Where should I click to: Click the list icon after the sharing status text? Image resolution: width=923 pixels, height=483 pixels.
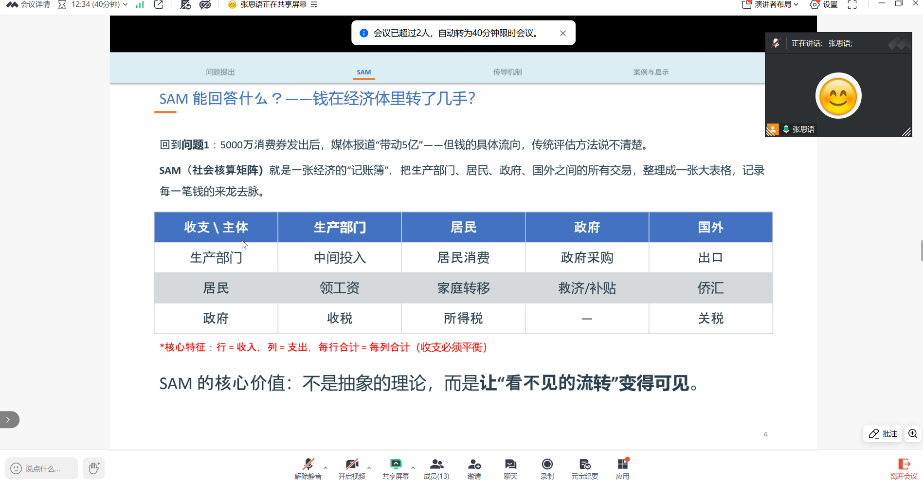314,5
